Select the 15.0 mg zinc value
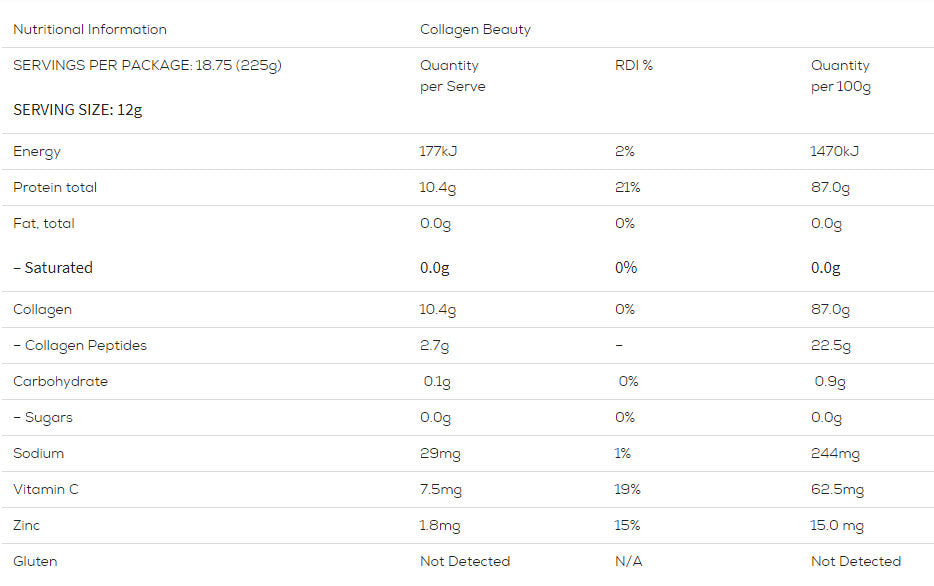Viewport: 934px width, 586px height. (837, 526)
